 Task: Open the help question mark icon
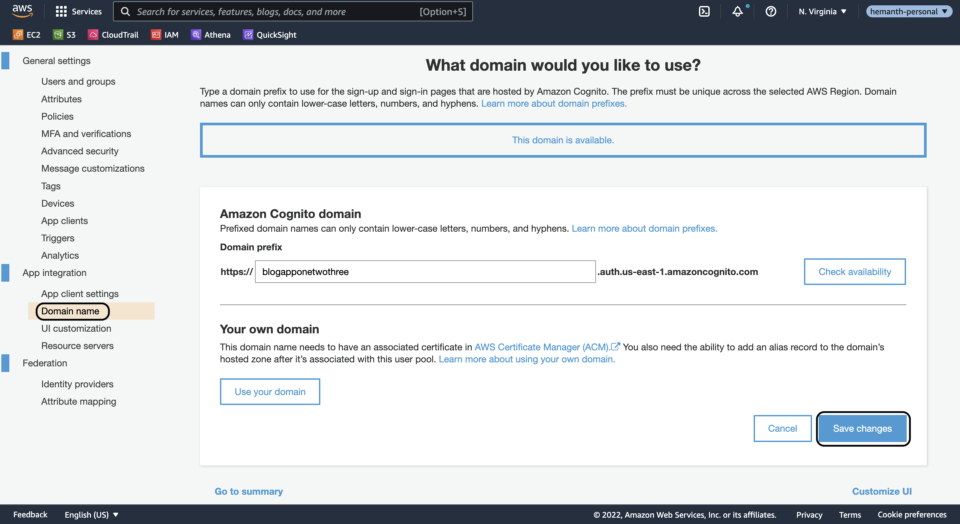pyautogui.click(x=771, y=12)
